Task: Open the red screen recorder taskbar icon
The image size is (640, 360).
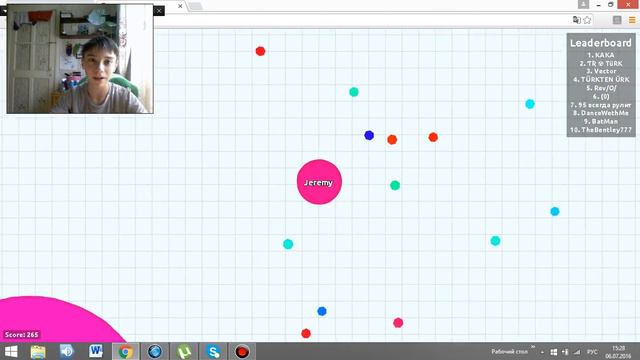Action: click(242, 351)
